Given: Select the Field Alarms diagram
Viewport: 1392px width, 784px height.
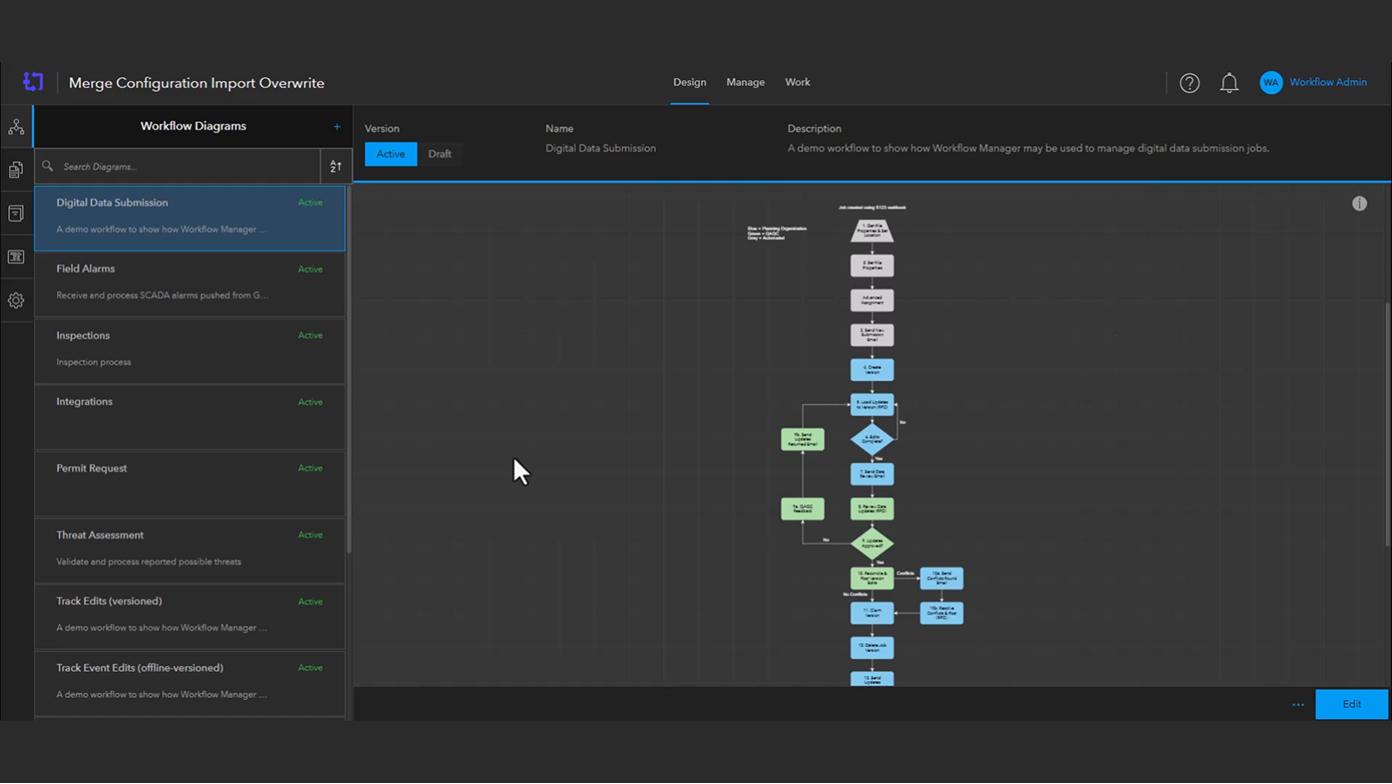Looking at the screenshot, I should (x=190, y=283).
